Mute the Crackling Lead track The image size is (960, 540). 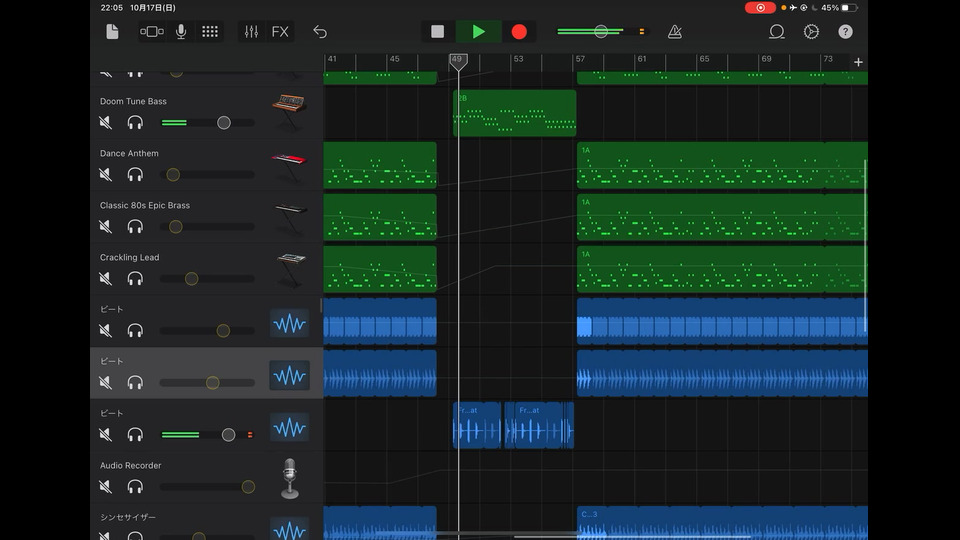(106, 279)
